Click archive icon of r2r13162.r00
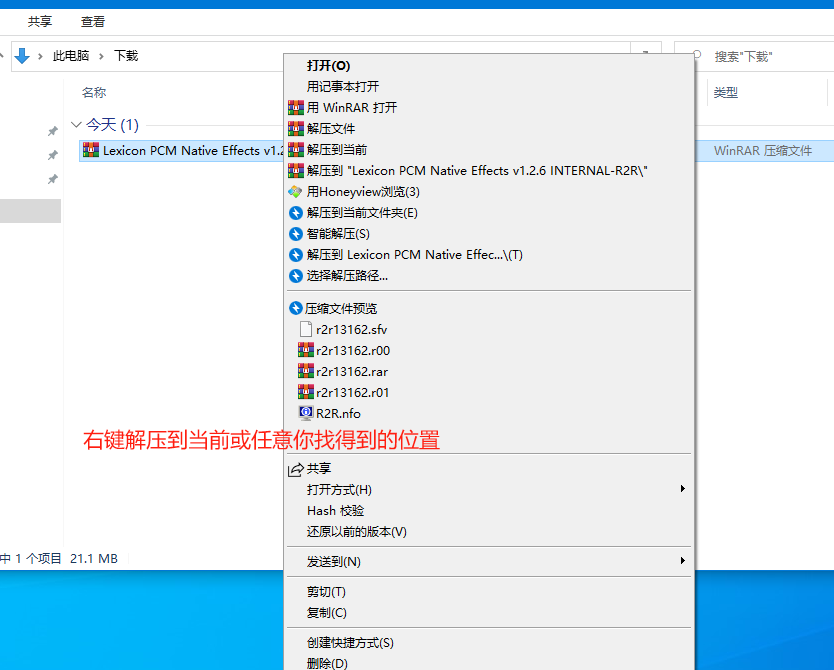 pyautogui.click(x=306, y=350)
